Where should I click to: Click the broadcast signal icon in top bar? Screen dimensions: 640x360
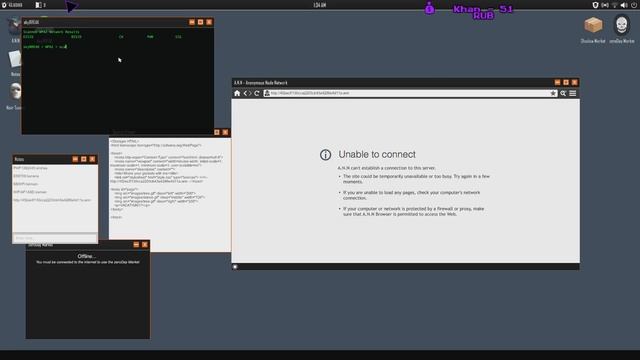pyautogui.click(x=605, y=5)
